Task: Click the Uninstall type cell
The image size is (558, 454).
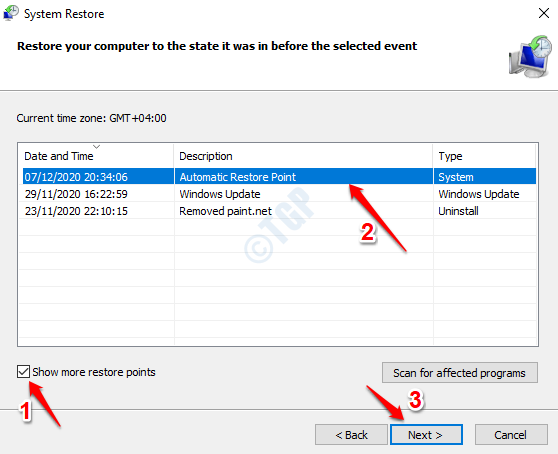Action: click(458, 211)
